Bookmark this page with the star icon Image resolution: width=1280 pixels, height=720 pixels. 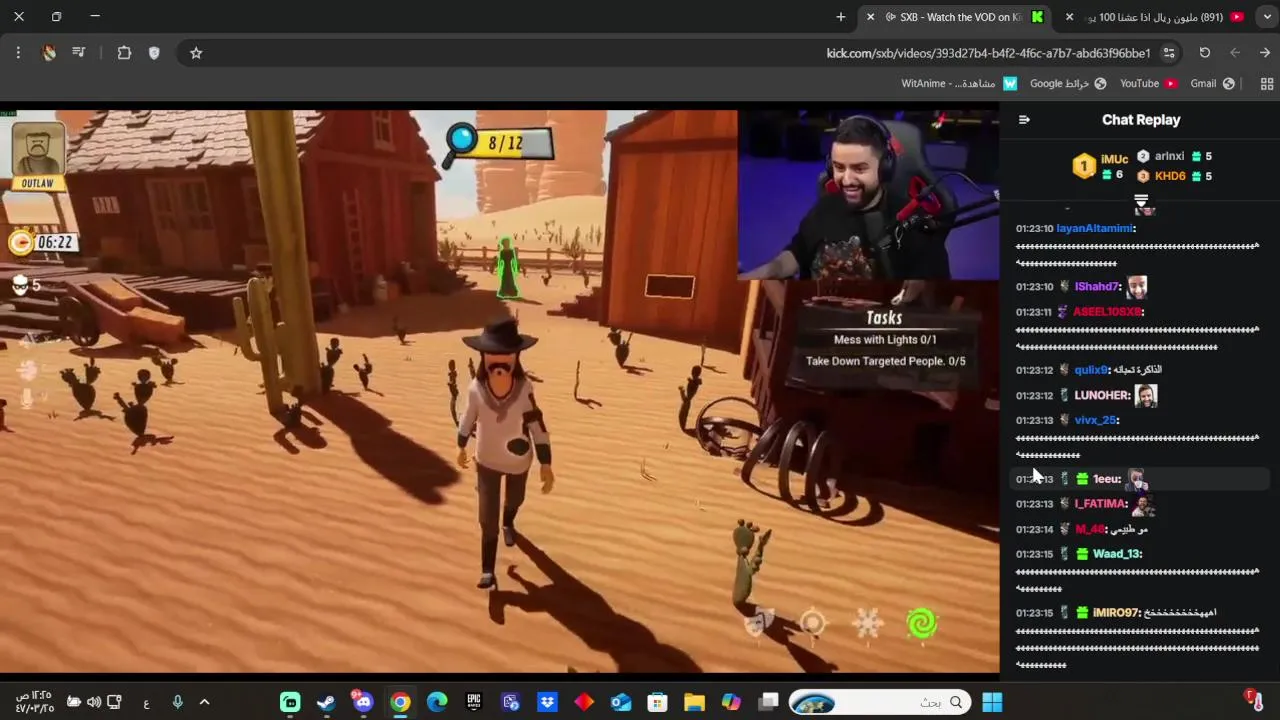click(x=196, y=53)
